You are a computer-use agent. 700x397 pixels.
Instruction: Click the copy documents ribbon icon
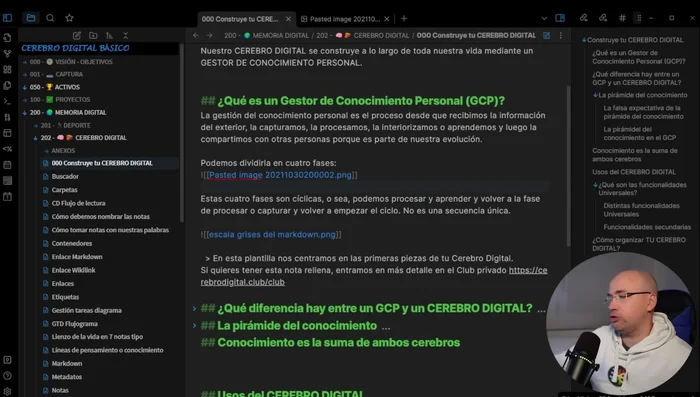(x=7, y=85)
